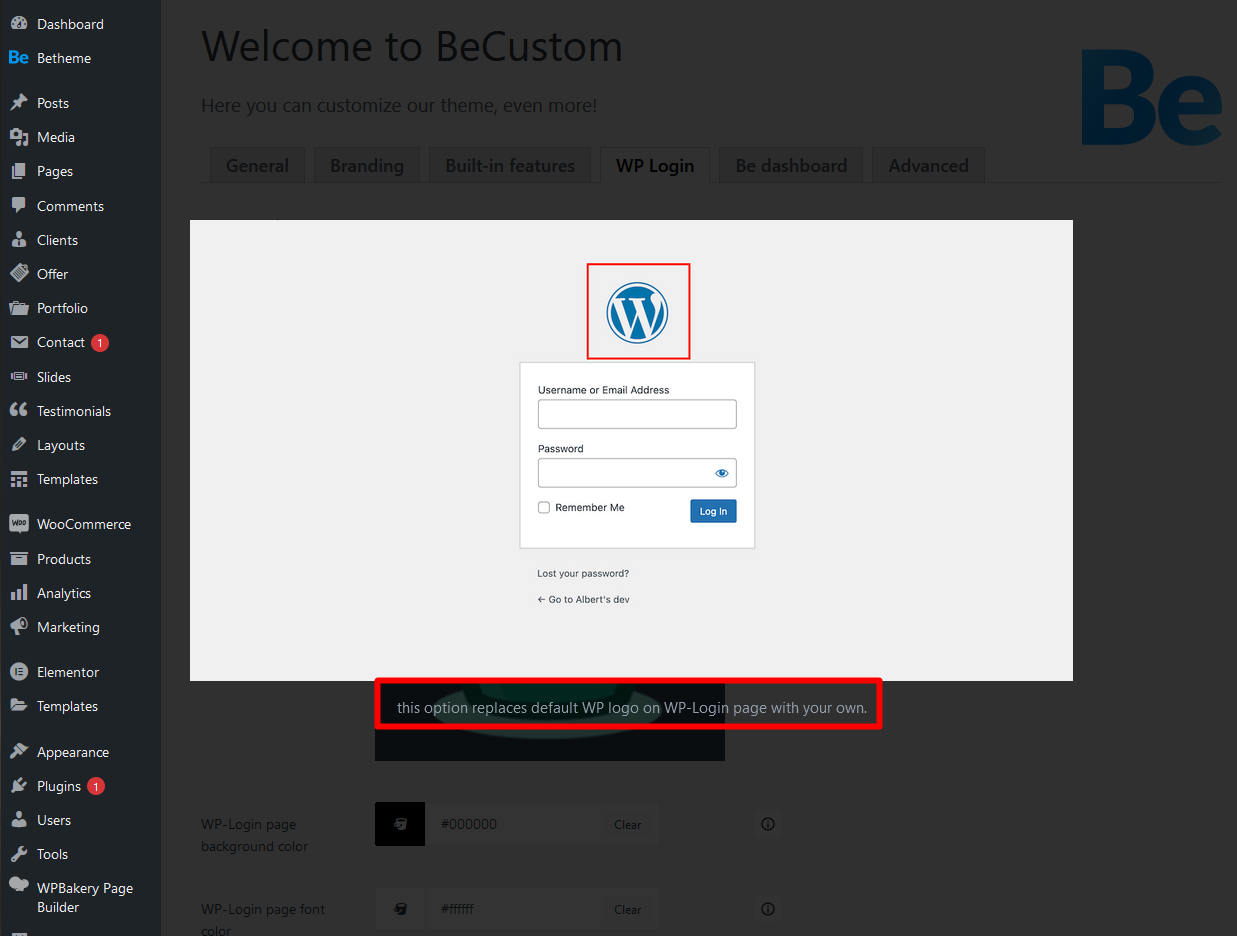Open the Elementor Templates folder icon

pos(18,706)
